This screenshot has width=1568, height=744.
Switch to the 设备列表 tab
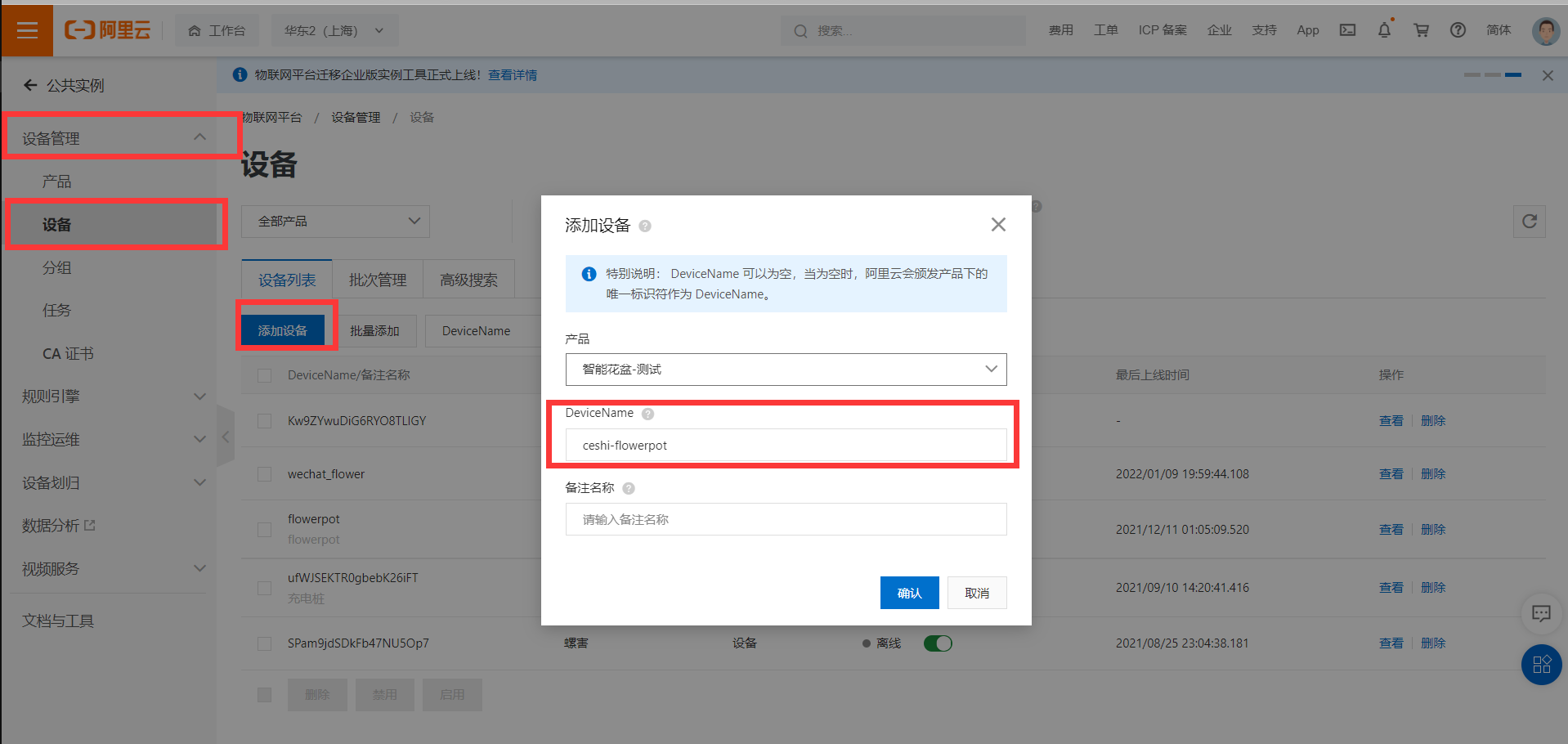coord(287,280)
